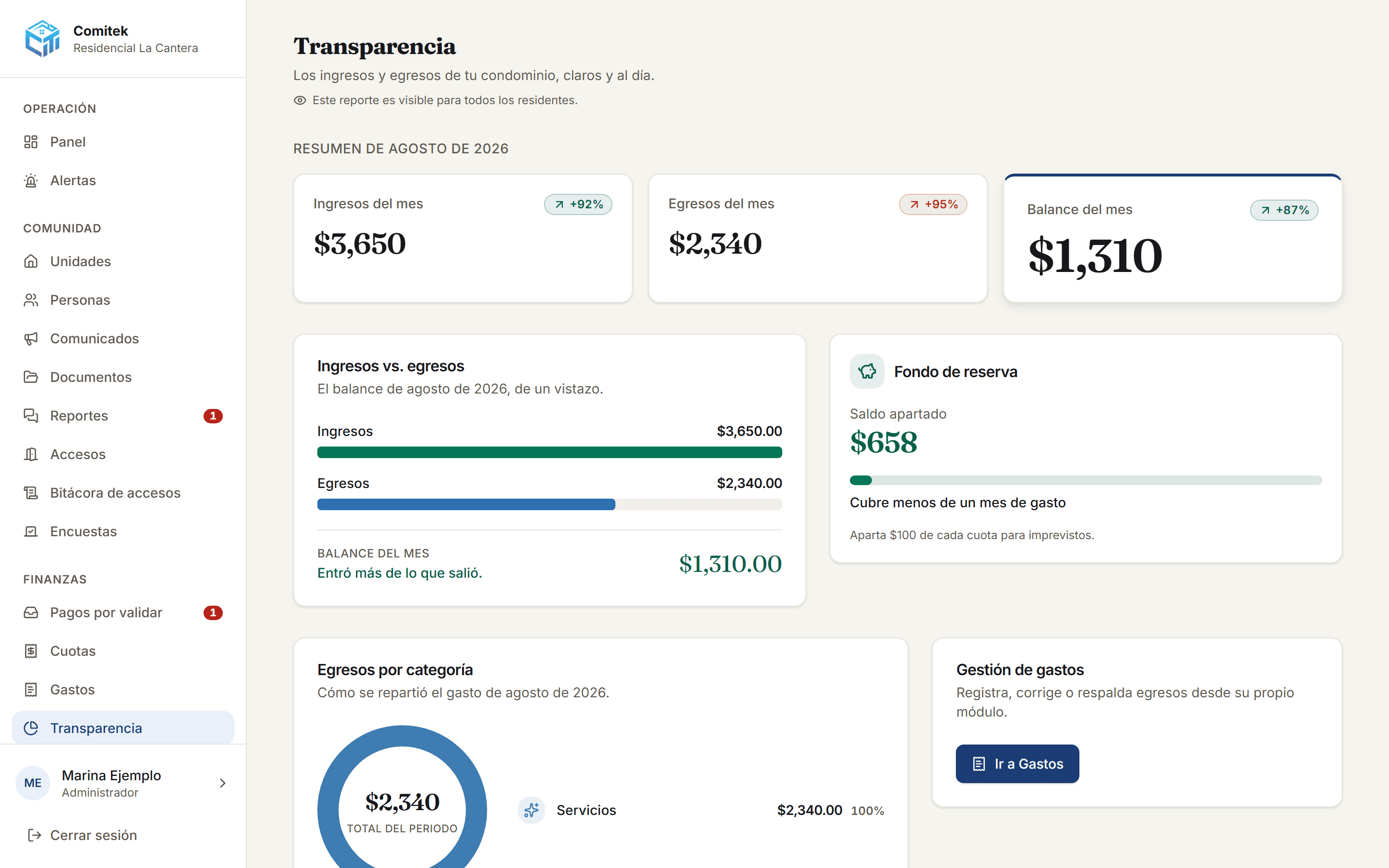Click the Encuestas poll icon

coord(31,531)
